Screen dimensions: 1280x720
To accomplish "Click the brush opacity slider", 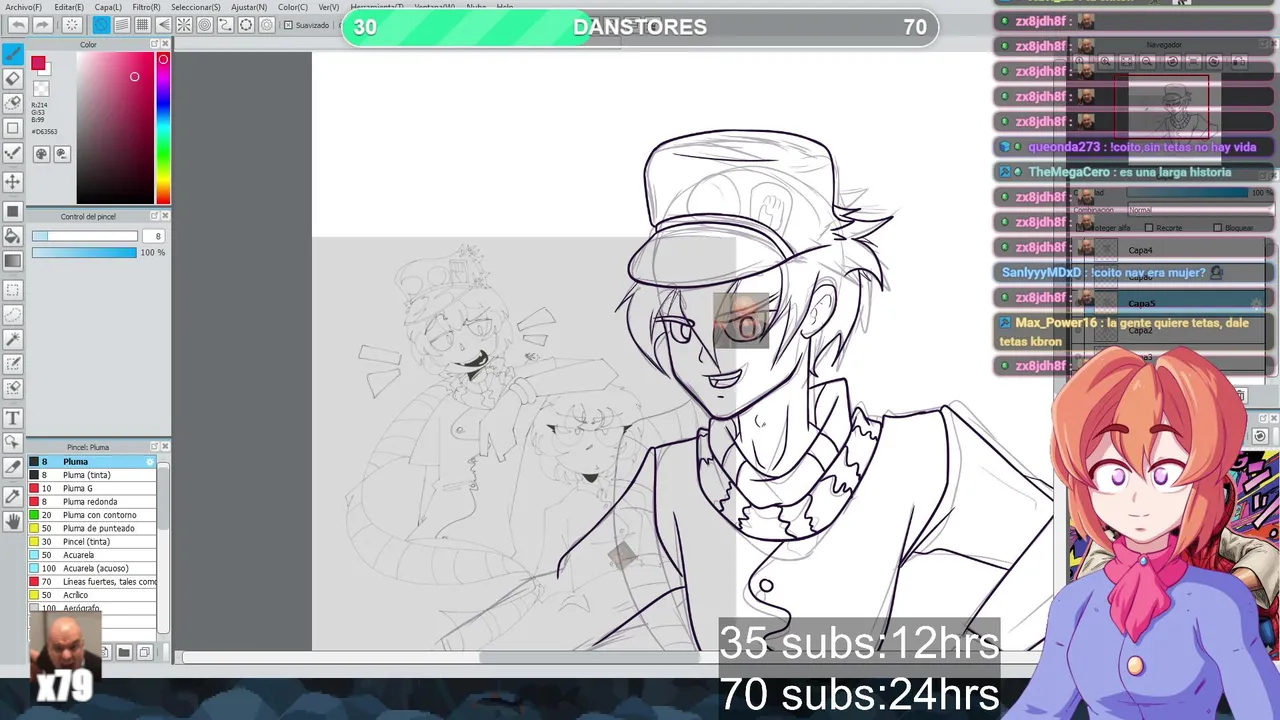I will [x=84, y=253].
